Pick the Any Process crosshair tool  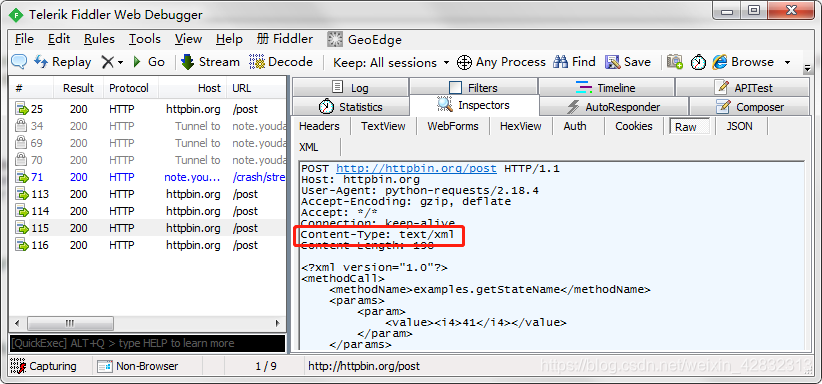click(x=501, y=62)
